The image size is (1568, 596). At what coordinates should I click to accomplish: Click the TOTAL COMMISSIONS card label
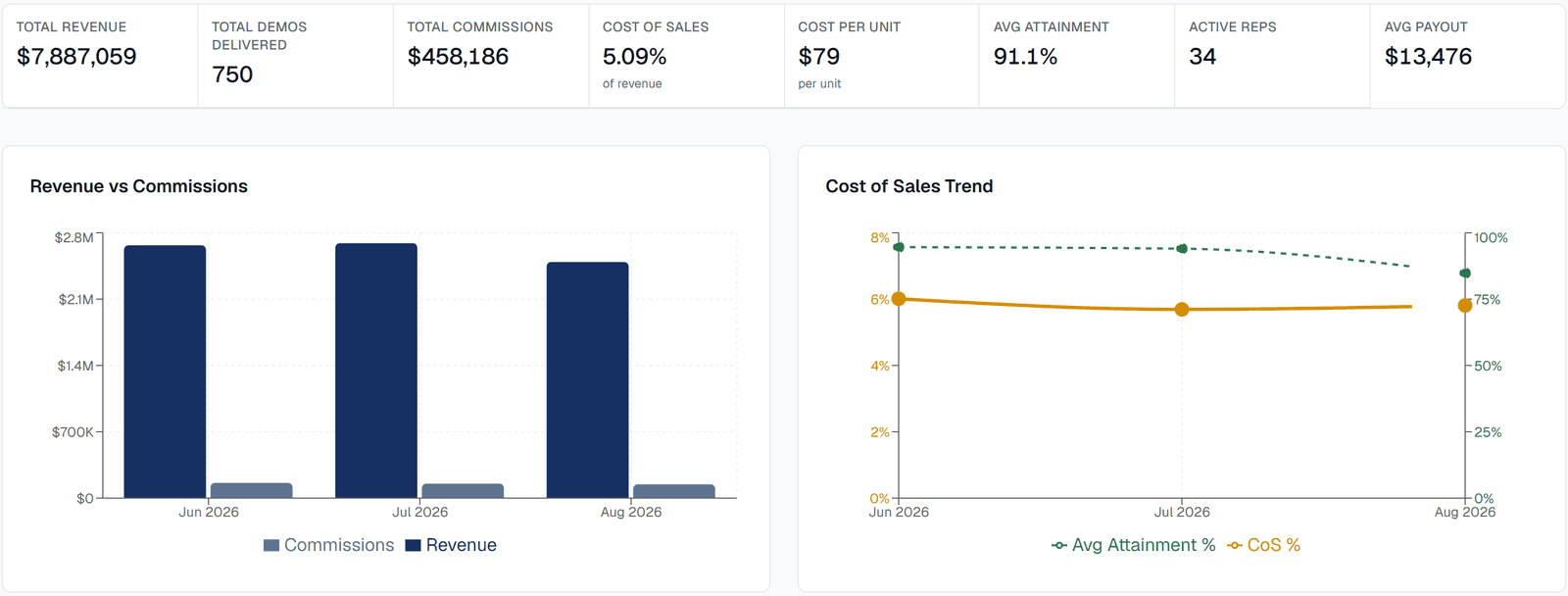pos(480,26)
